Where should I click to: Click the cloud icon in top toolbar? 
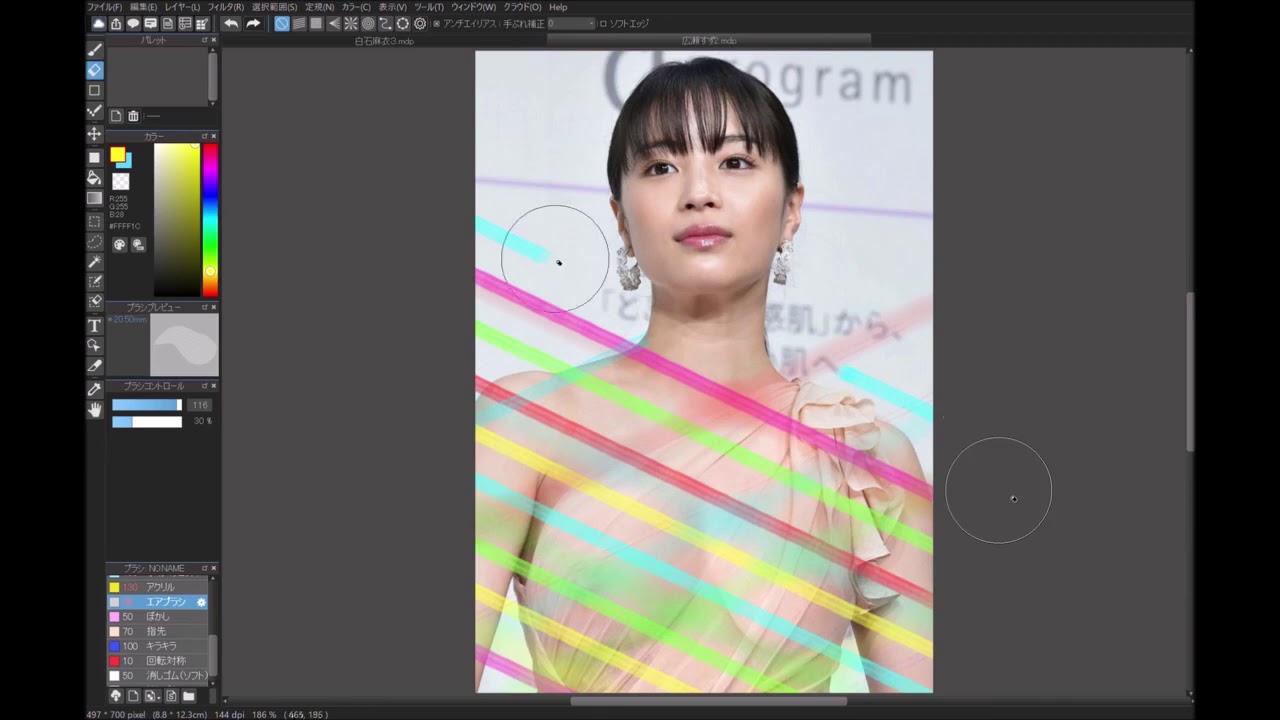click(99, 24)
